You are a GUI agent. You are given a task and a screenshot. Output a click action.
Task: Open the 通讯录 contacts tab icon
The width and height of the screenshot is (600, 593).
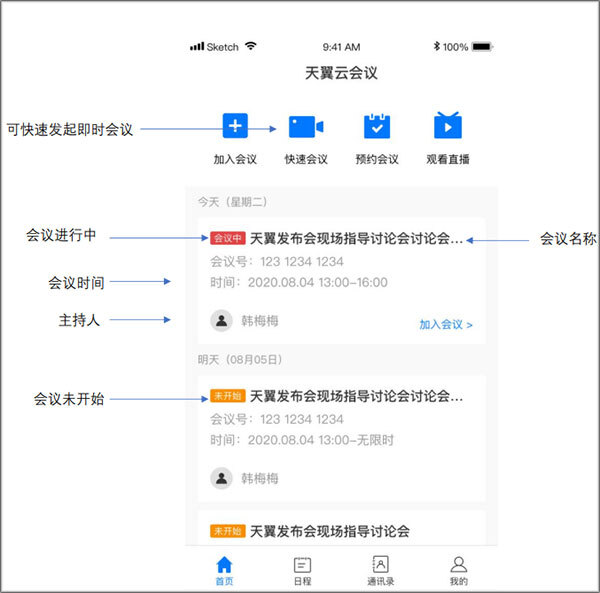[x=380, y=565]
